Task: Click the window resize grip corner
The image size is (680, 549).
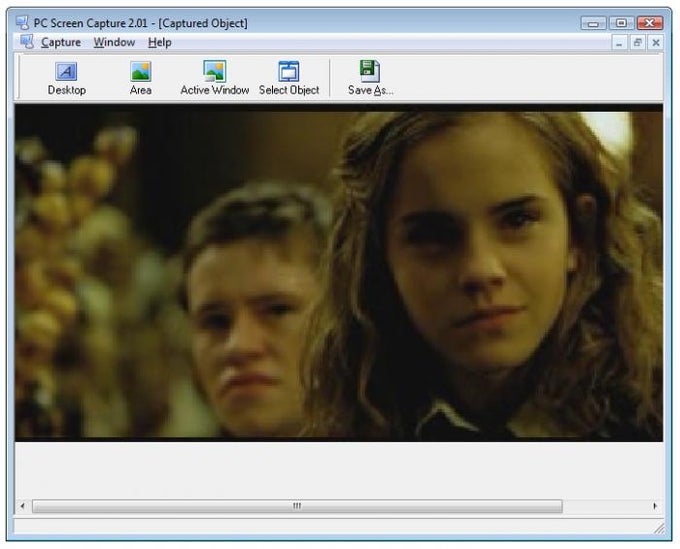Action: 660,528
